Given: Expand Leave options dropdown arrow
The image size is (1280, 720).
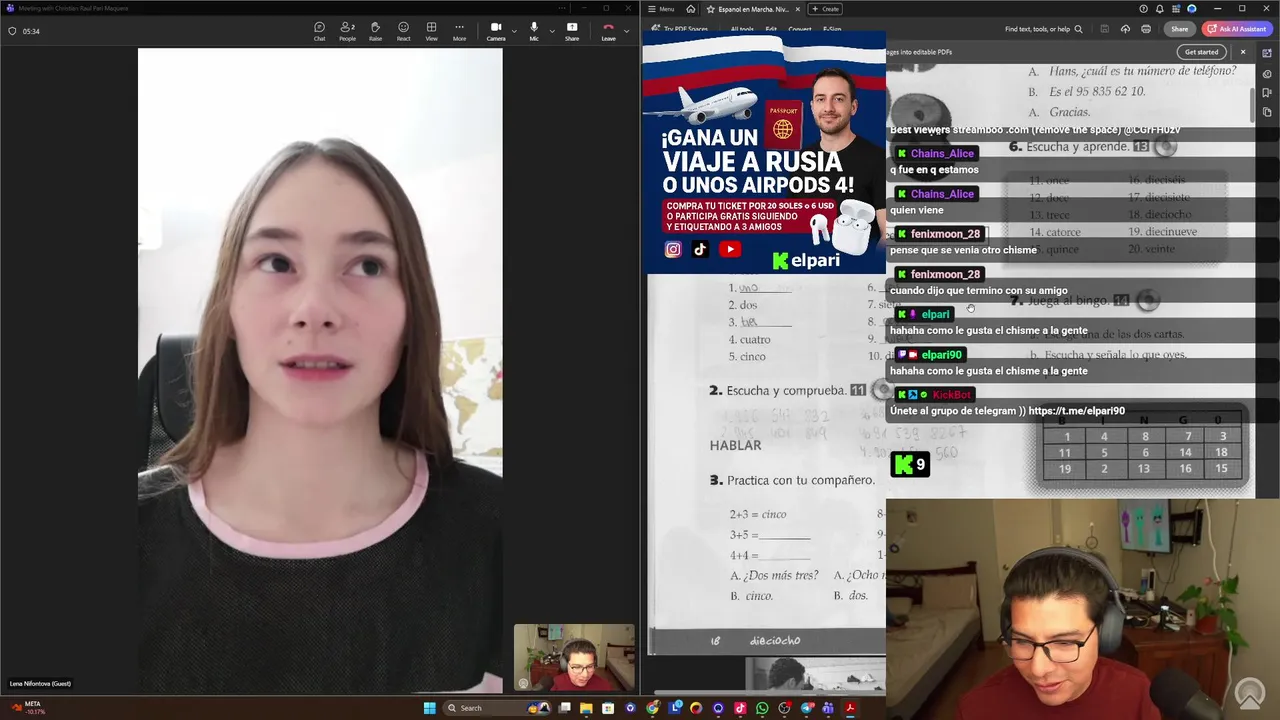Looking at the screenshot, I should [x=627, y=31].
